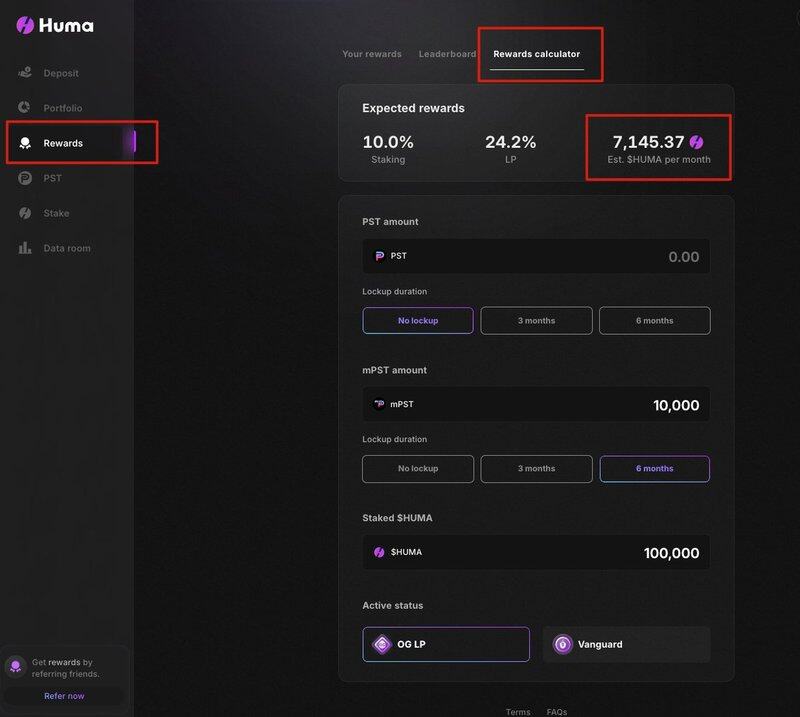Screen dimensions: 800x717
Task: Open Data room bar-chart icon
Action: tap(25, 248)
